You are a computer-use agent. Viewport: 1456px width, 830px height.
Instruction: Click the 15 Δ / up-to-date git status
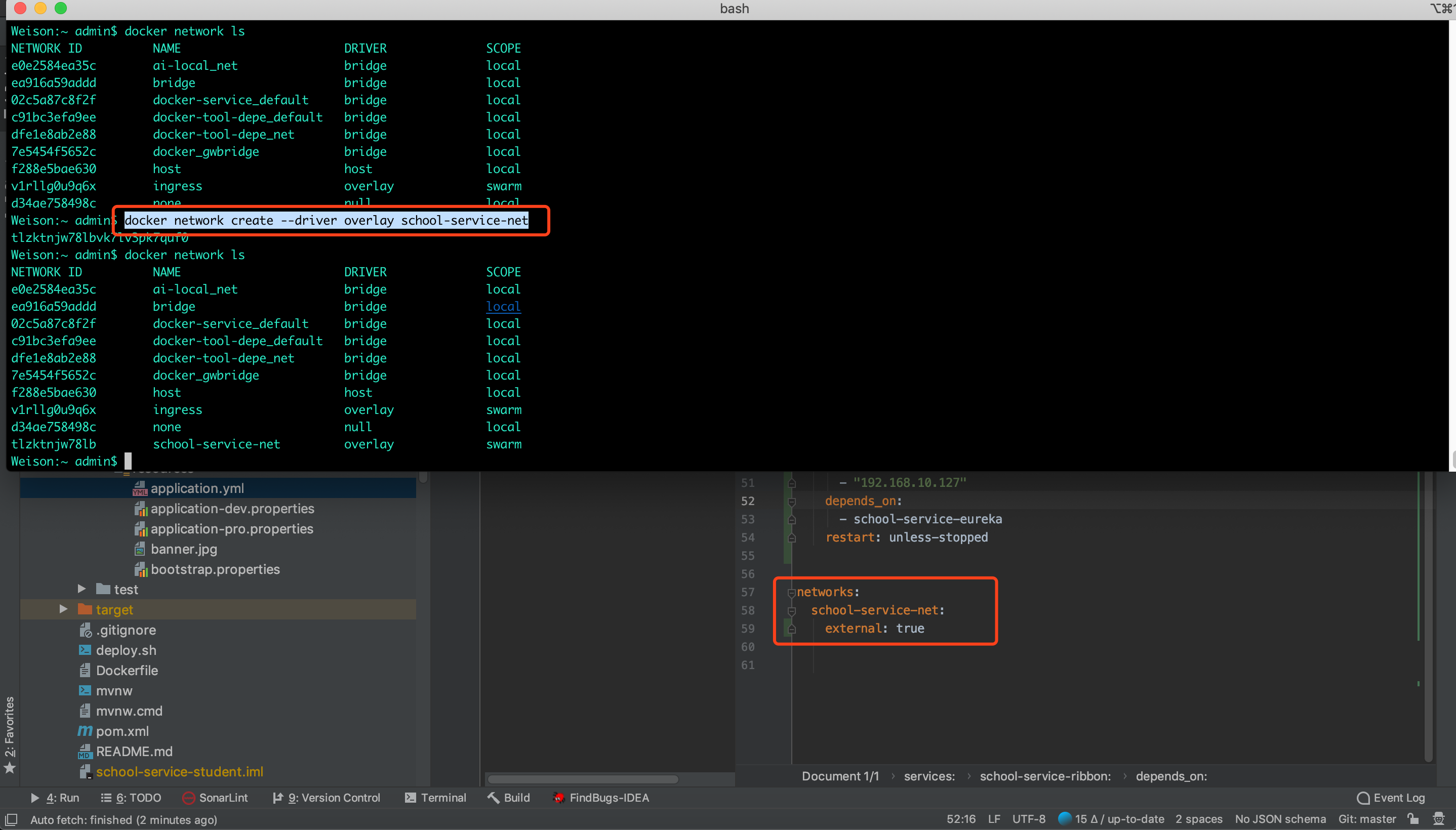pos(1120,819)
